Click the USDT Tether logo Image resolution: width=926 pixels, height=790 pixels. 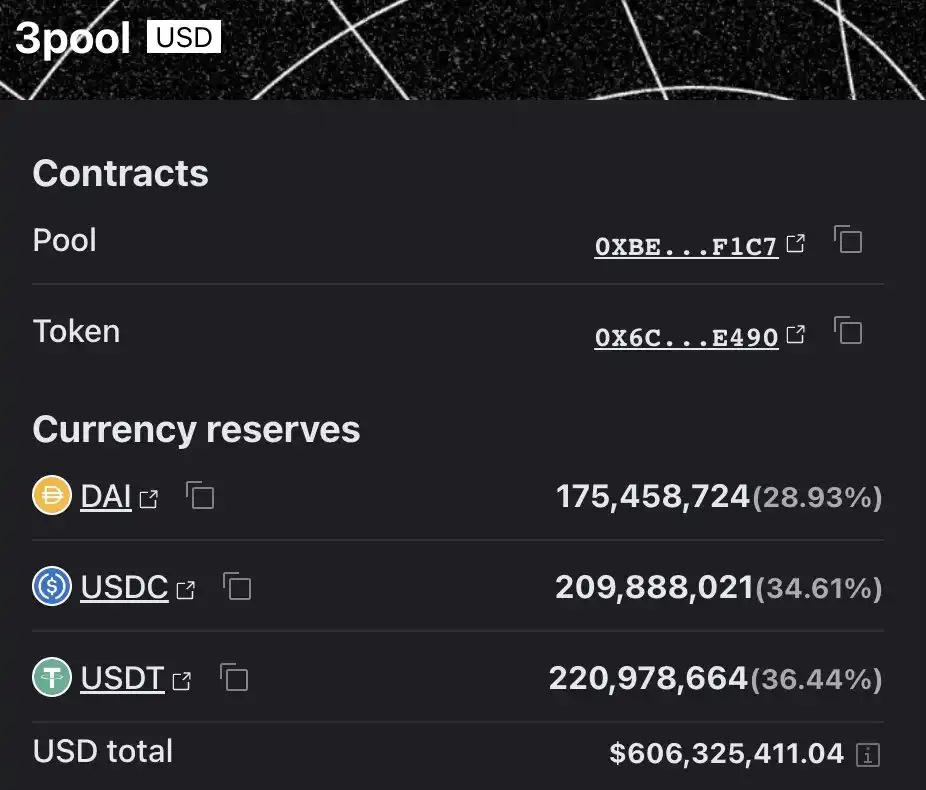(52, 679)
